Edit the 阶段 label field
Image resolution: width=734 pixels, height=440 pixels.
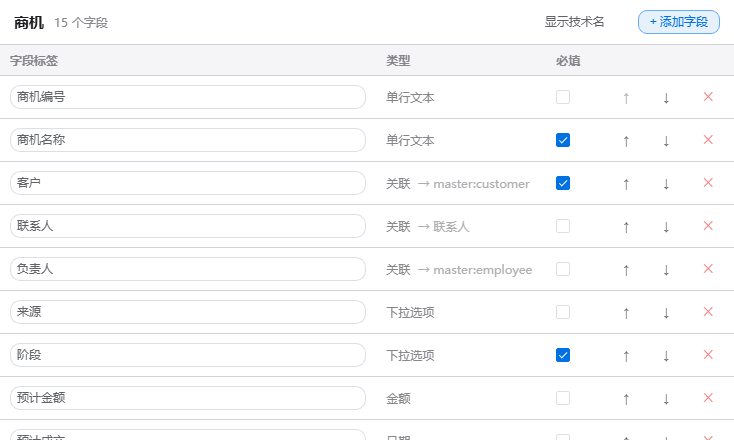click(188, 355)
